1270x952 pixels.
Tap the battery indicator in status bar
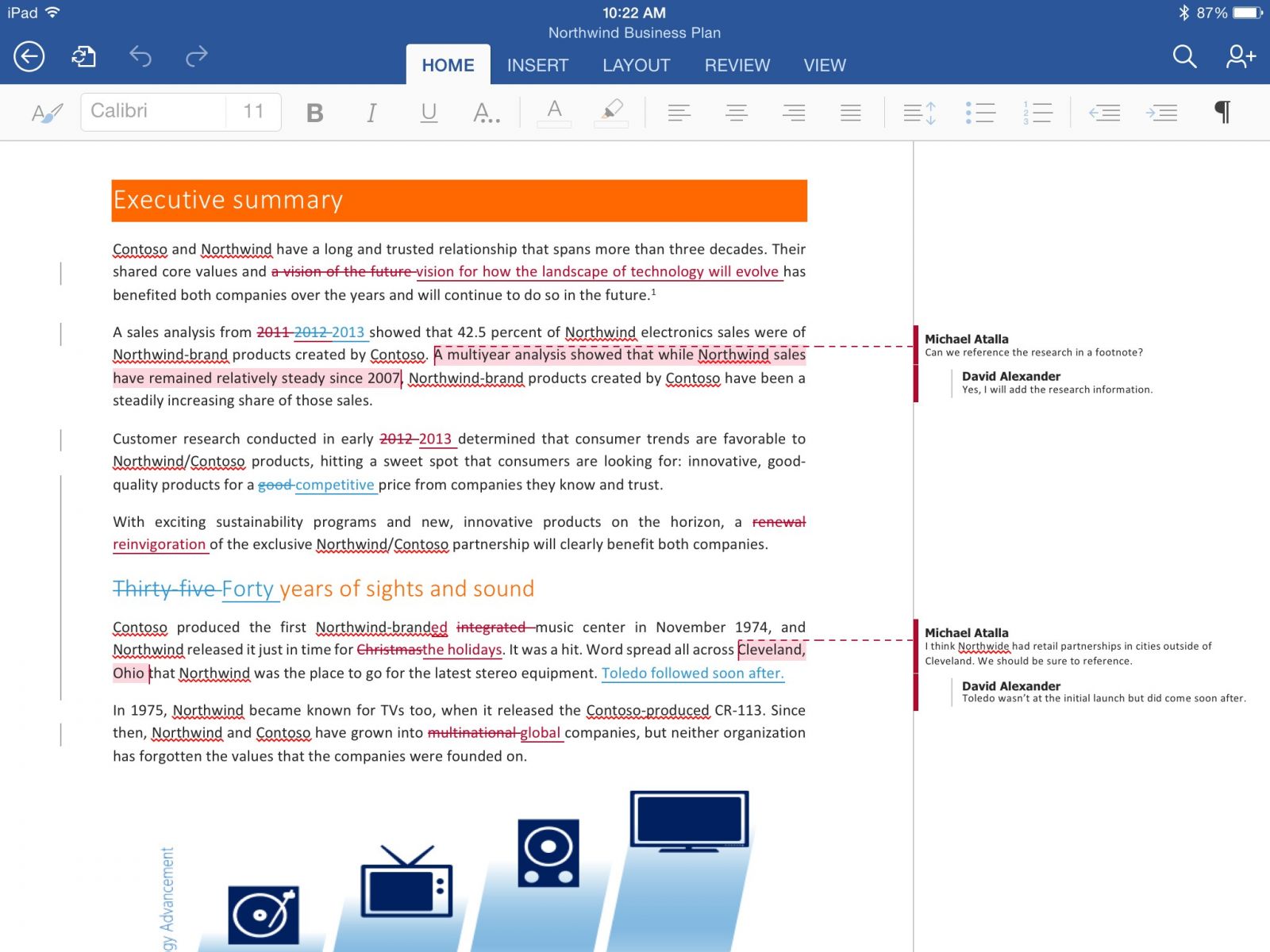pyautogui.click(x=1247, y=13)
